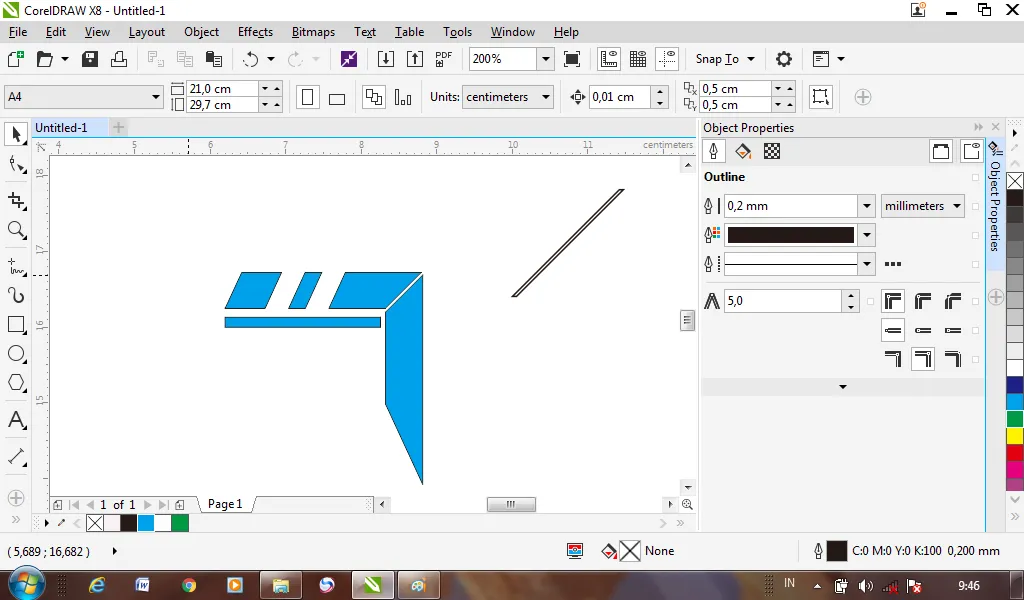Open CorelDRAW from Windows taskbar
Viewport: 1024px width, 600px height.
[x=373, y=585]
